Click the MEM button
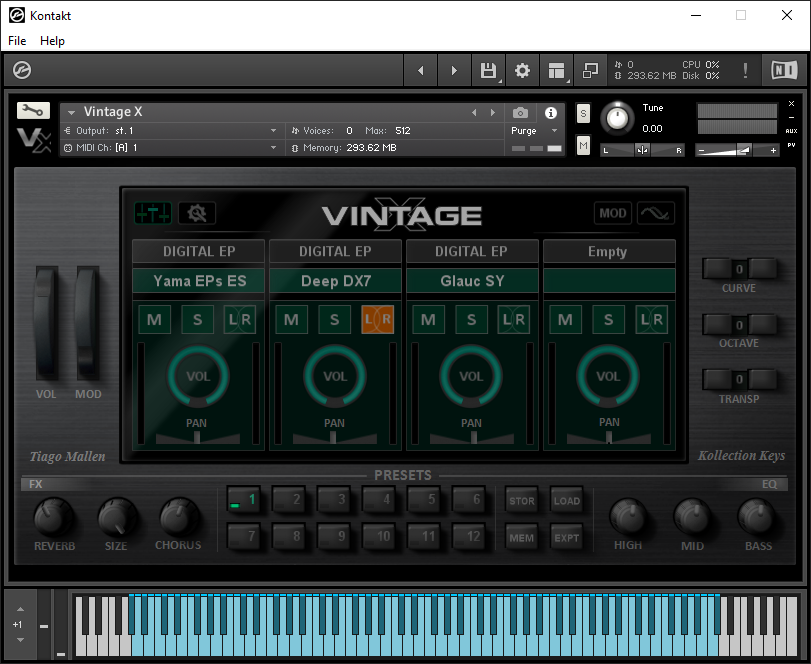 coord(521,537)
